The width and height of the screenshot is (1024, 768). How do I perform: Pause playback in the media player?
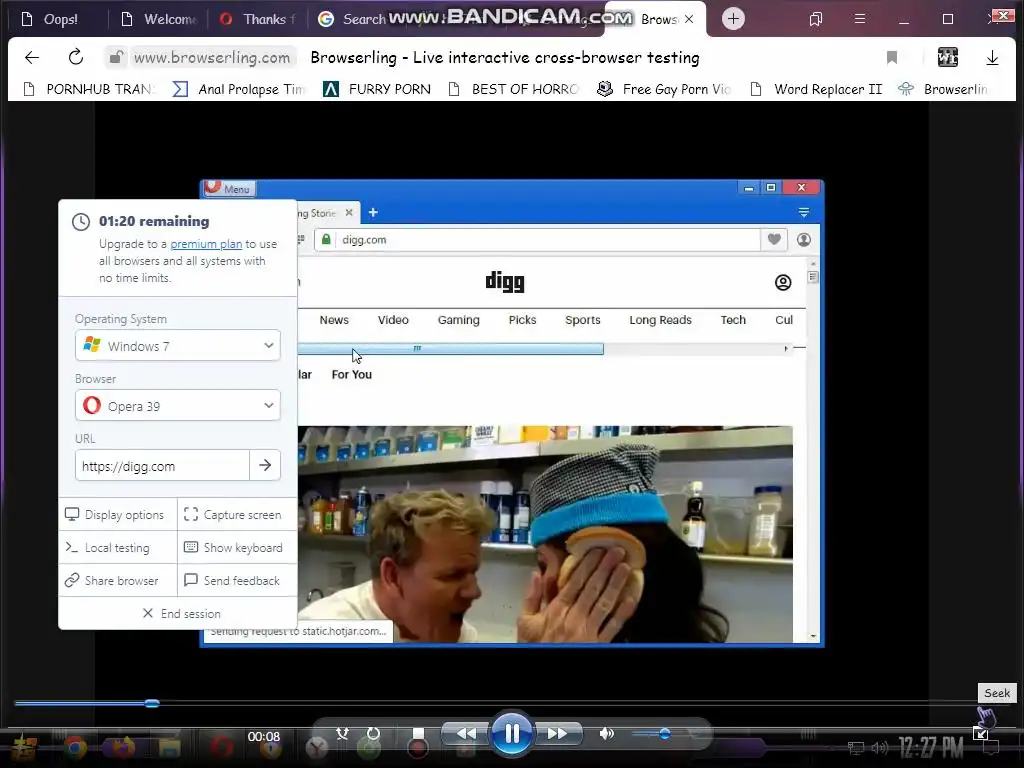pyautogui.click(x=511, y=734)
